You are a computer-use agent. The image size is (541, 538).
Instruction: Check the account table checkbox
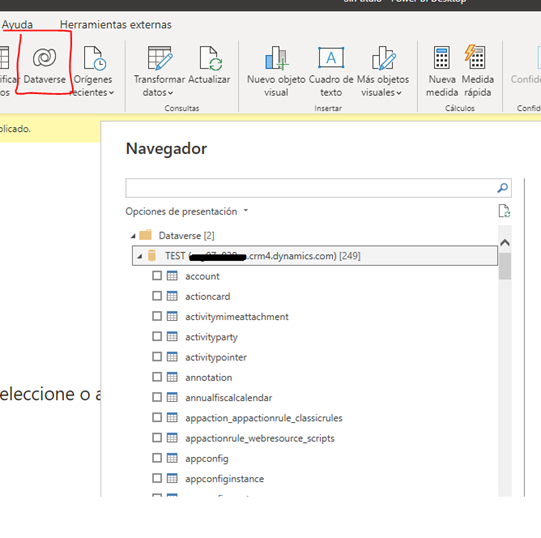pos(157,276)
